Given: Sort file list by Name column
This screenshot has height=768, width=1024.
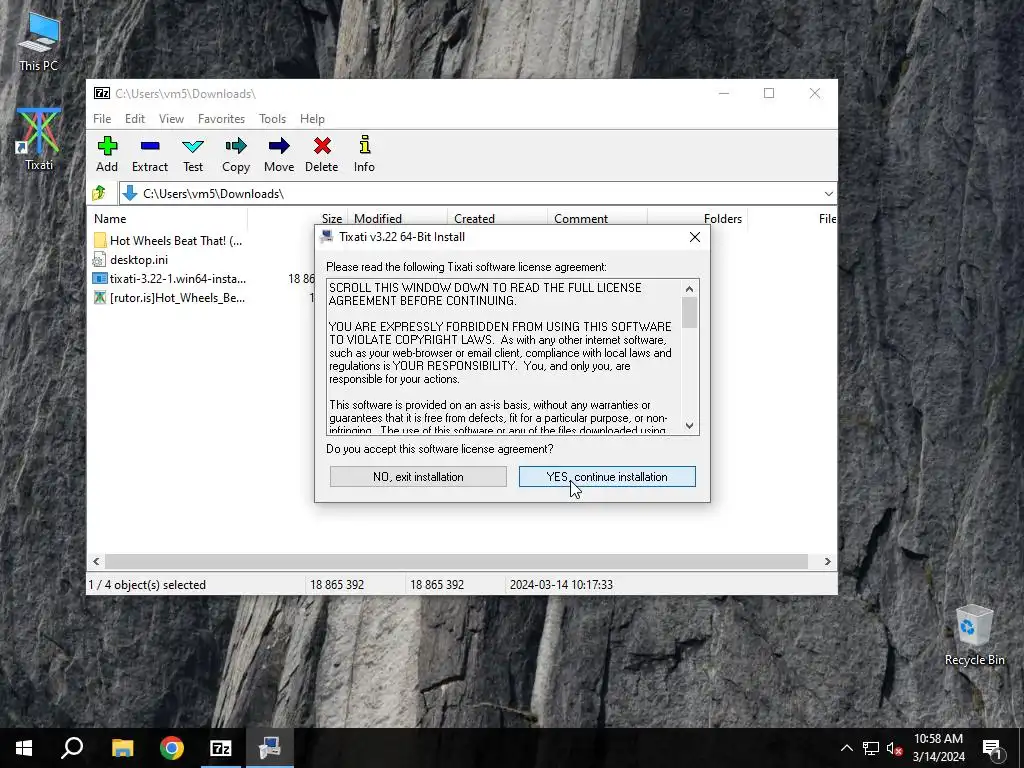Looking at the screenshot, I should tap(167, 219).
